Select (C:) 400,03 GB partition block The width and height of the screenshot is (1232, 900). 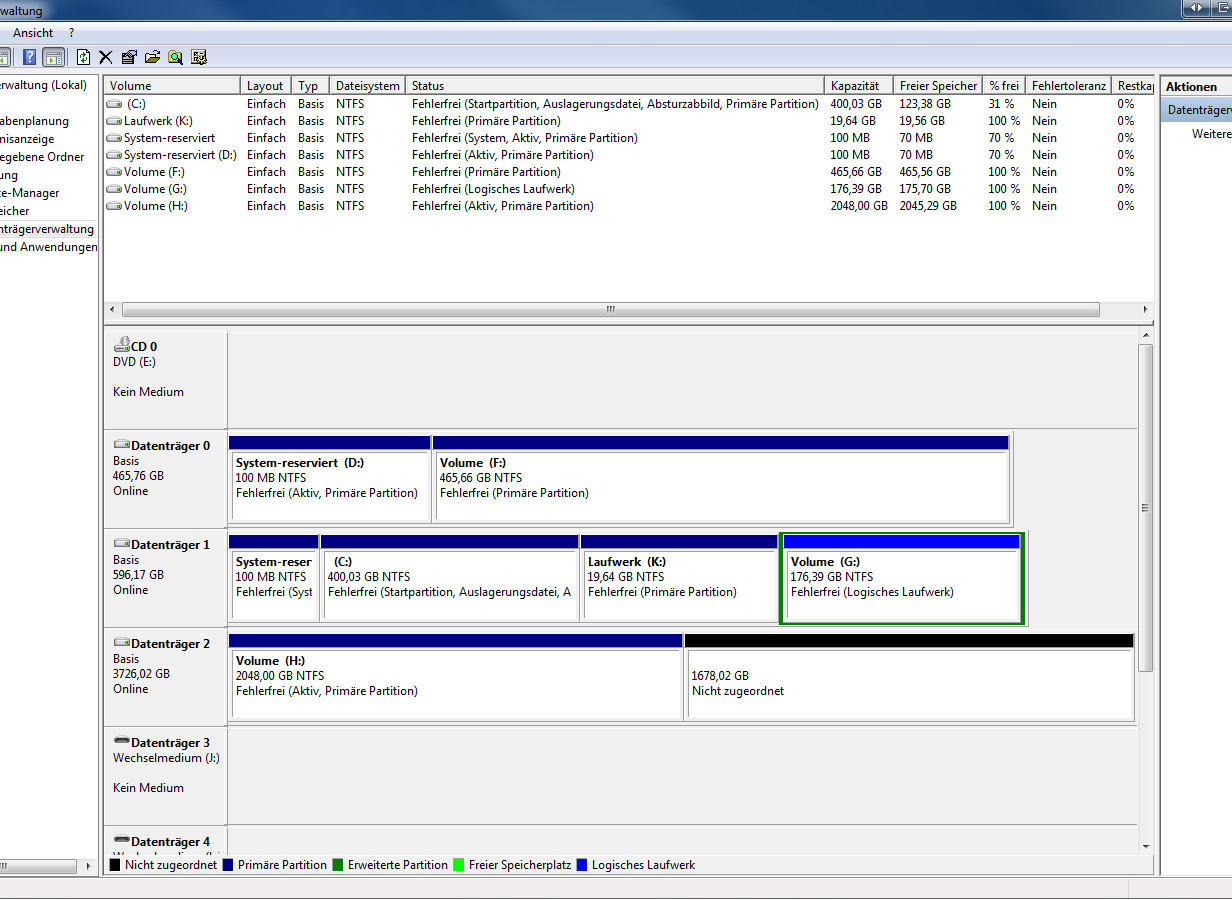tap(450, 578)
